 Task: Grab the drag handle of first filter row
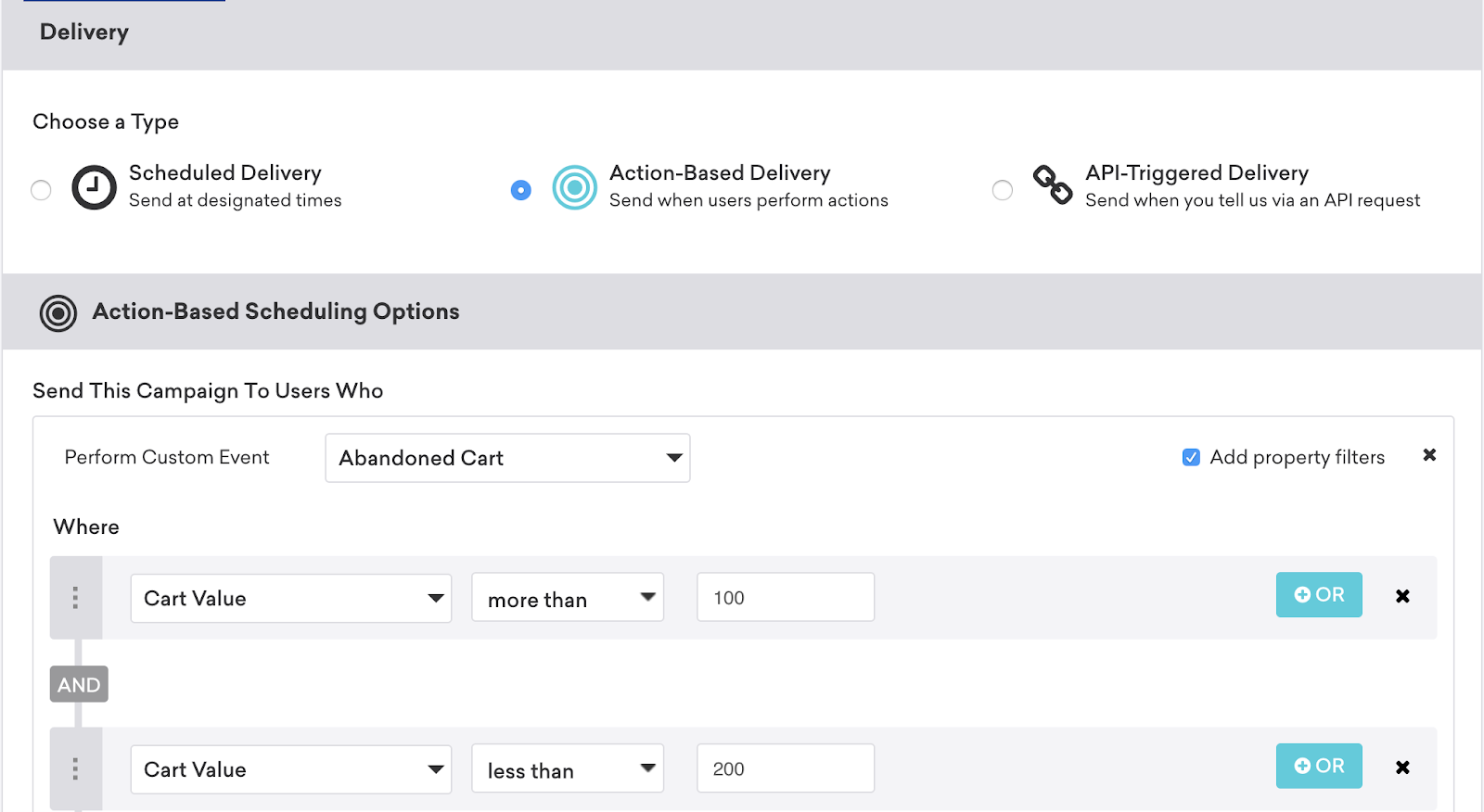point(75,598)
